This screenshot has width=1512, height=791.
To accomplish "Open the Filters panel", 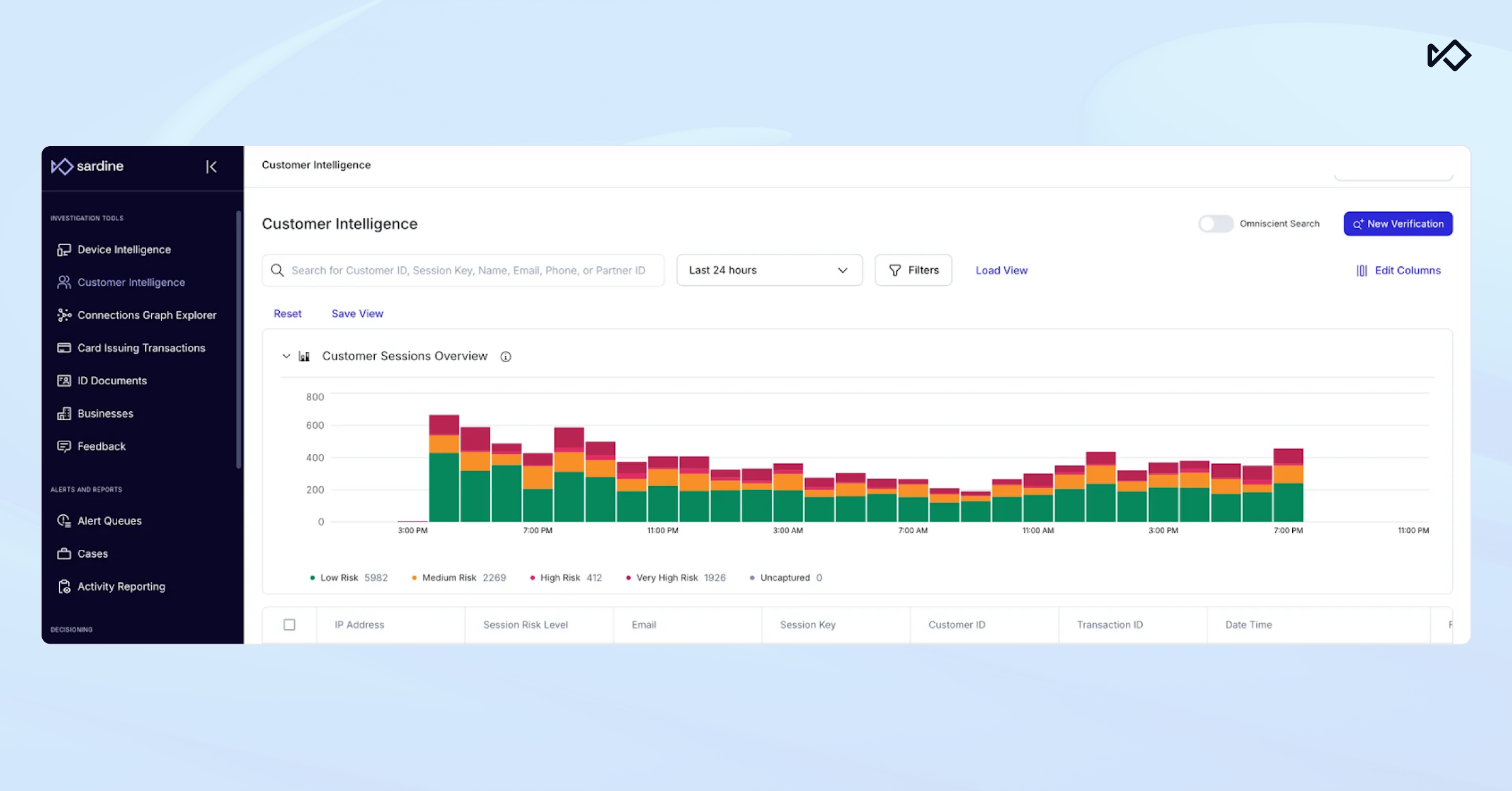I will pos(913,270).
